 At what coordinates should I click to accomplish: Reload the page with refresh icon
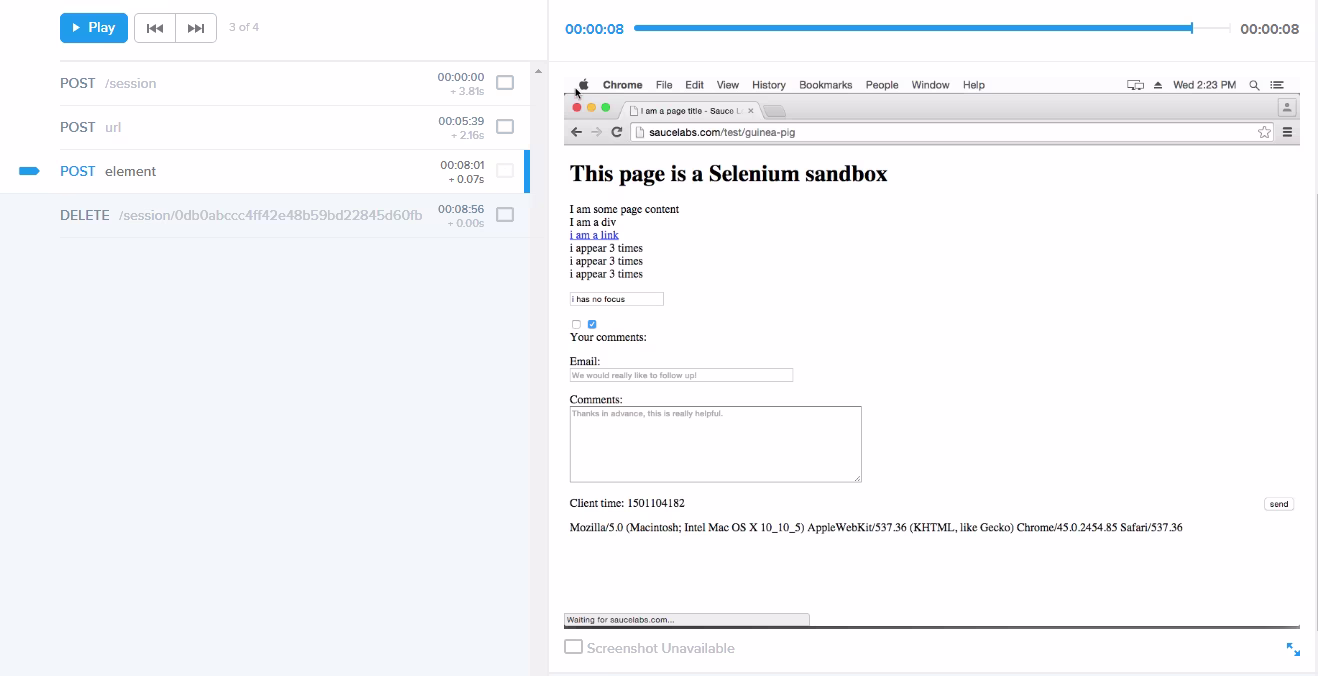[x=617, y=132]
